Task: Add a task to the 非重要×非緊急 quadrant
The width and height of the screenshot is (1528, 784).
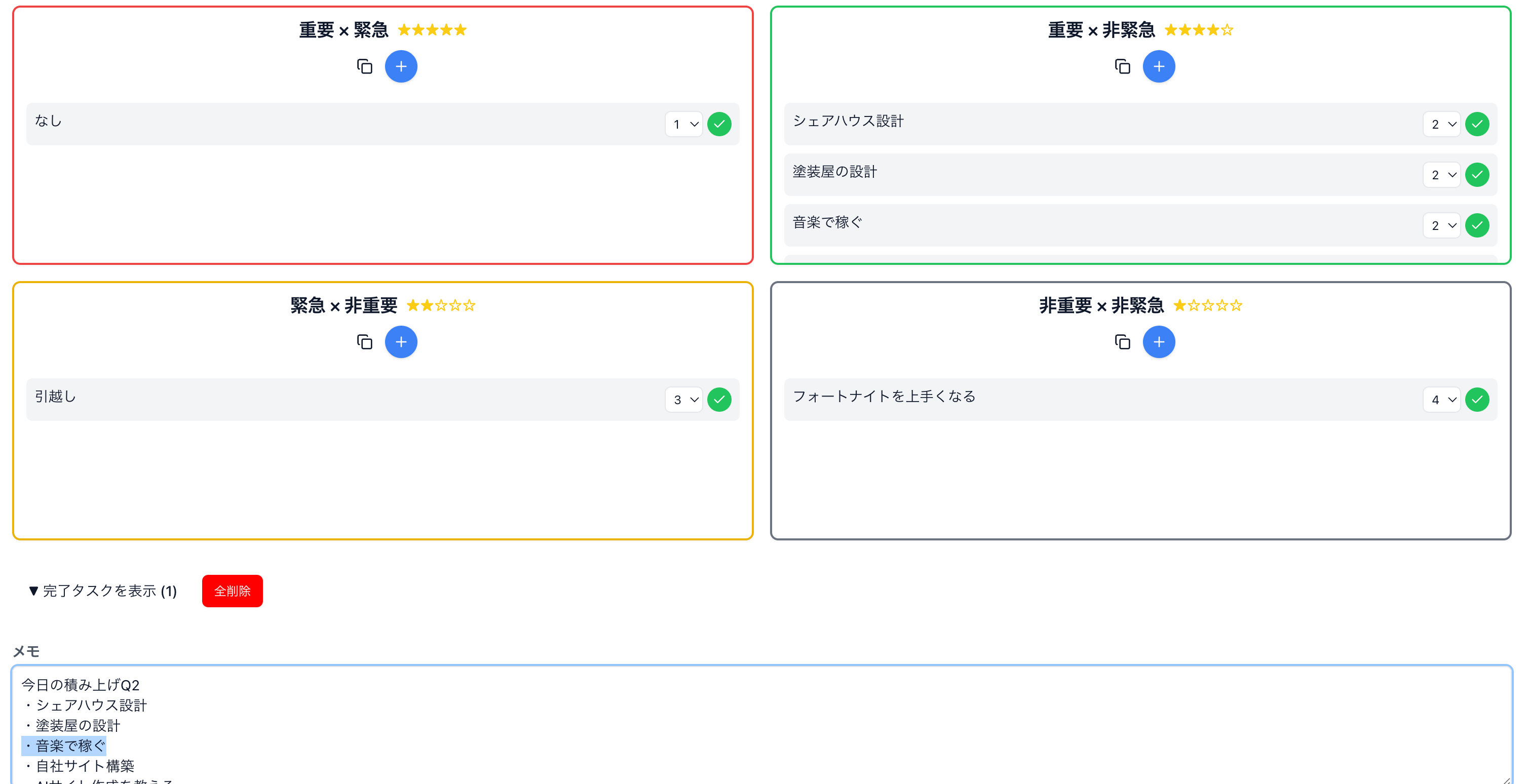Action: (1159, 342)
